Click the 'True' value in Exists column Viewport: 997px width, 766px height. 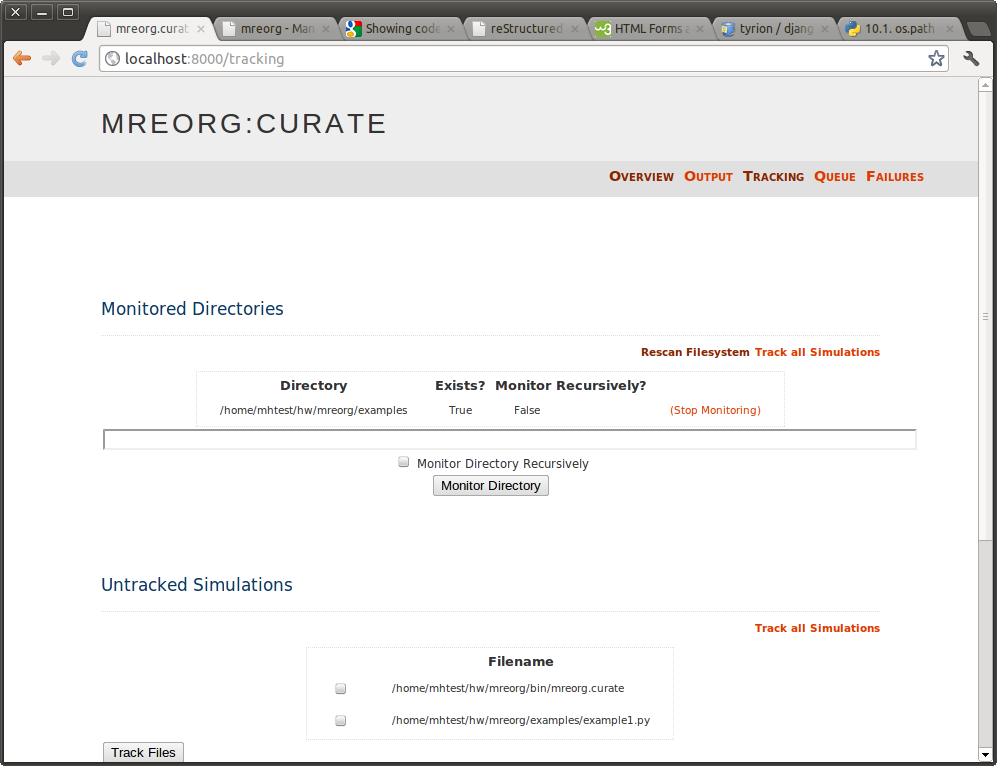tap(460, 411)
